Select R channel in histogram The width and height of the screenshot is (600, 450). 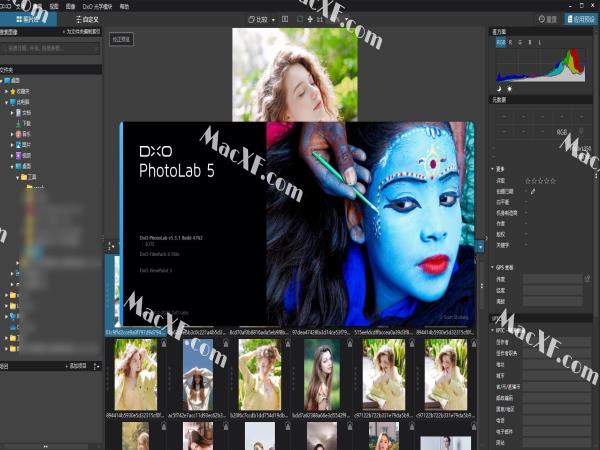(510, 42)
